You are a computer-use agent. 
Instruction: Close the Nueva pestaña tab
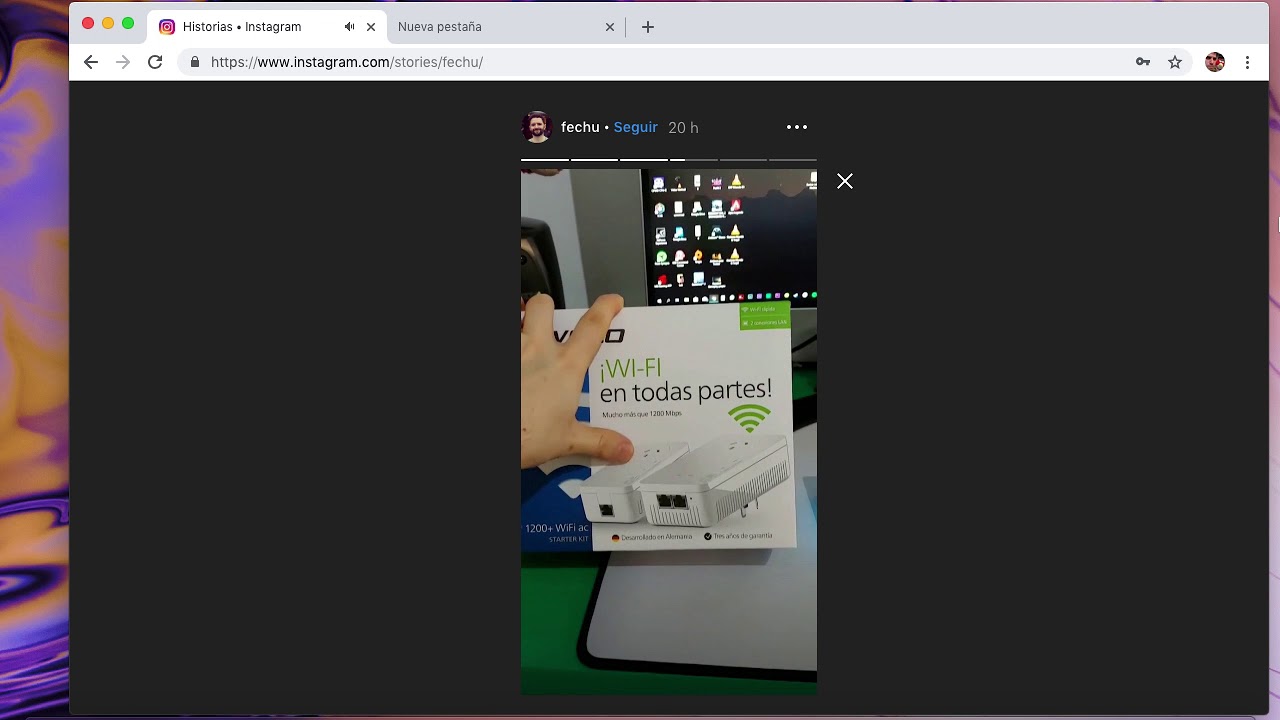(x=610, y=27)
